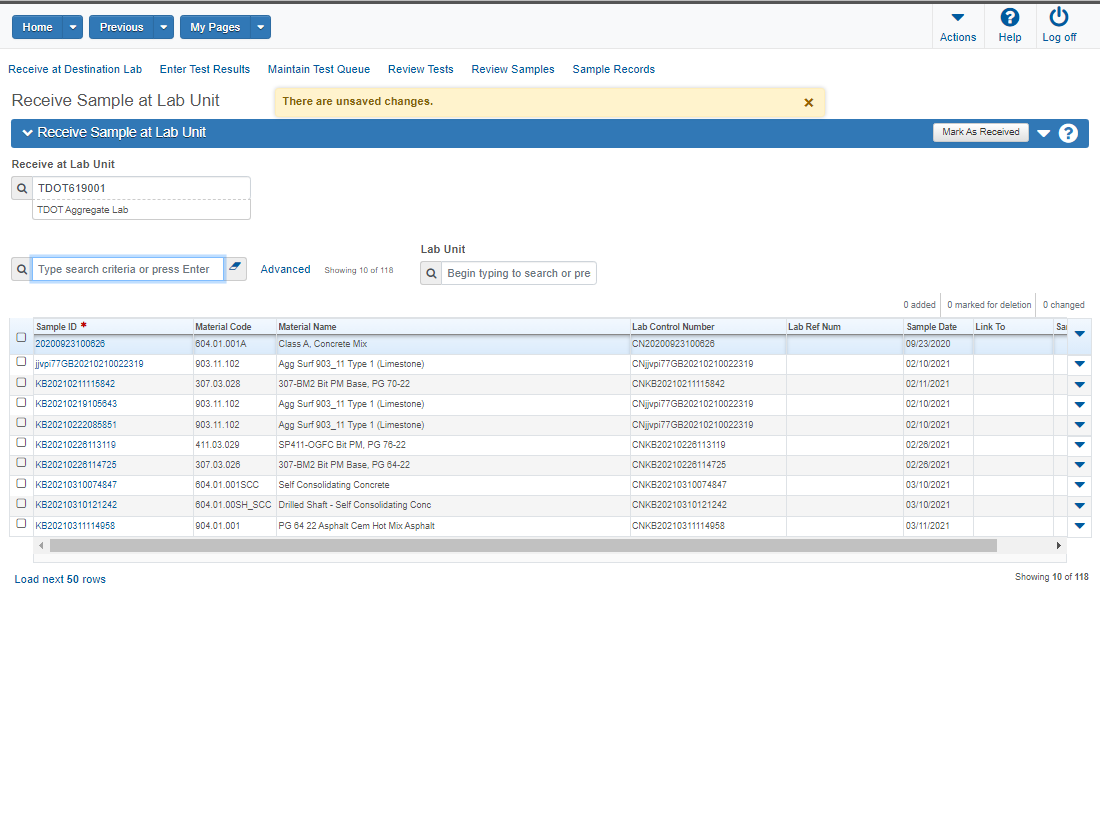Sort by Material Code column header
1100x826 pixels.
point(223,327)
